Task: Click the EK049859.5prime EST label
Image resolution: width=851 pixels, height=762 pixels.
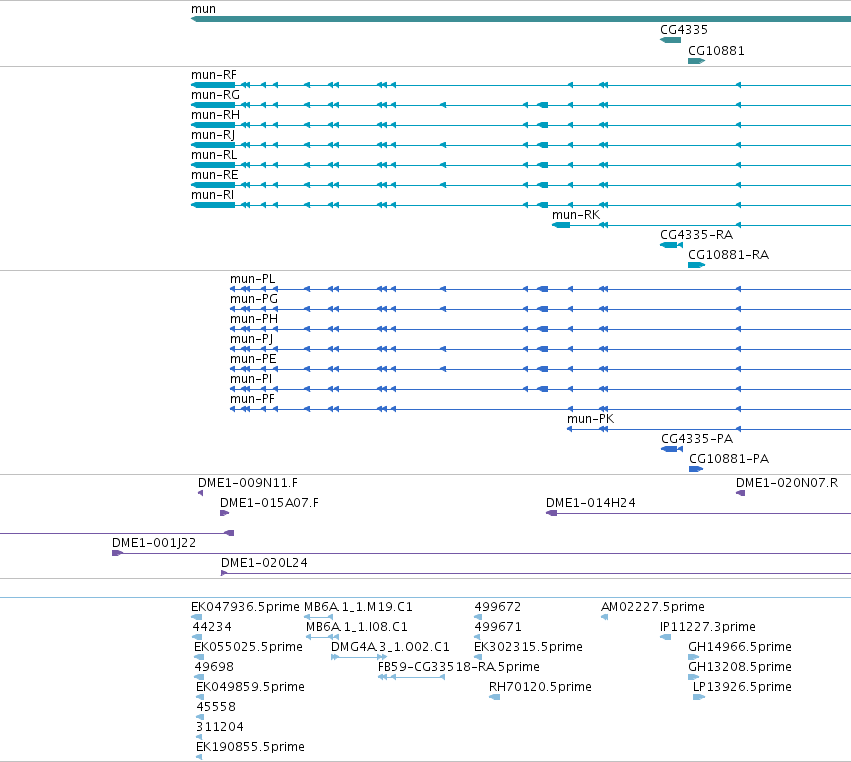Action: [x=250, y=687]
